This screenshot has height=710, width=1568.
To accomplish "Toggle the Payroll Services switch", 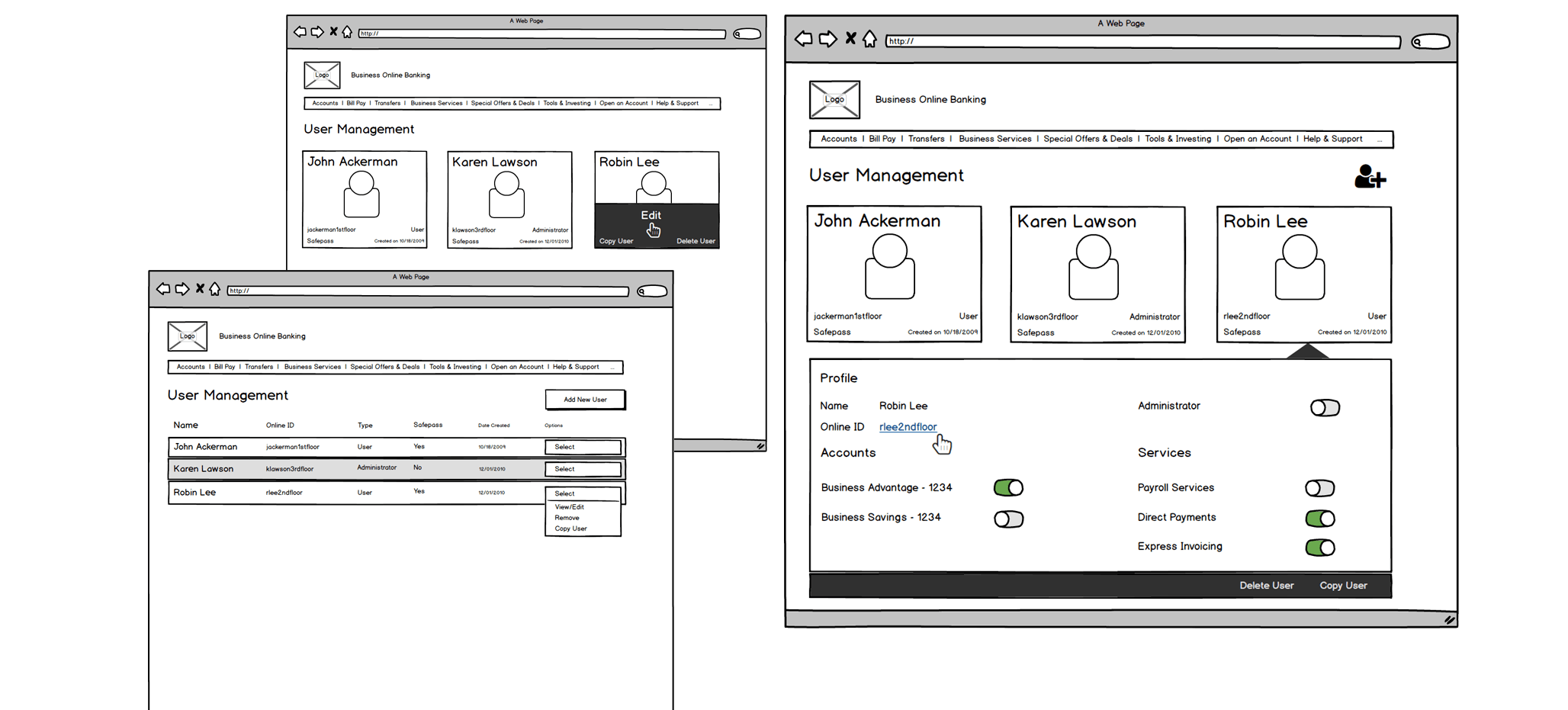I will point(1319,488).
